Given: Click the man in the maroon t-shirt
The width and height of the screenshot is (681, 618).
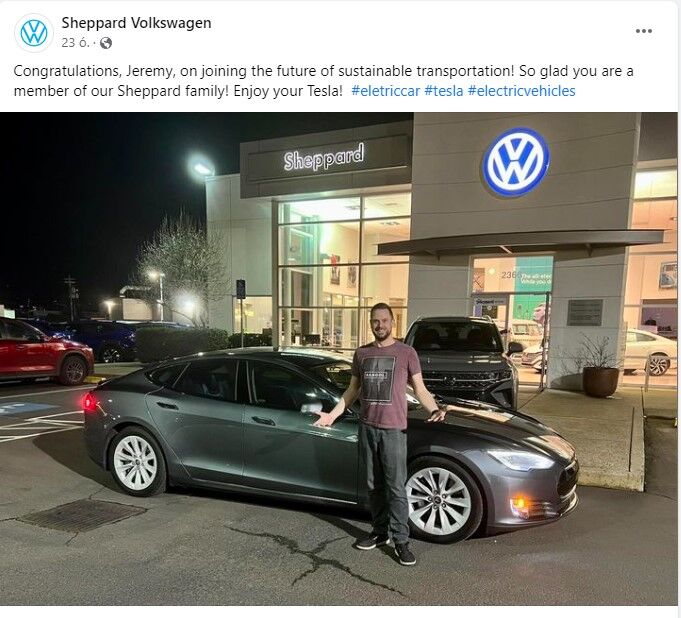Looking at the screenshot, I should [383, 431].
